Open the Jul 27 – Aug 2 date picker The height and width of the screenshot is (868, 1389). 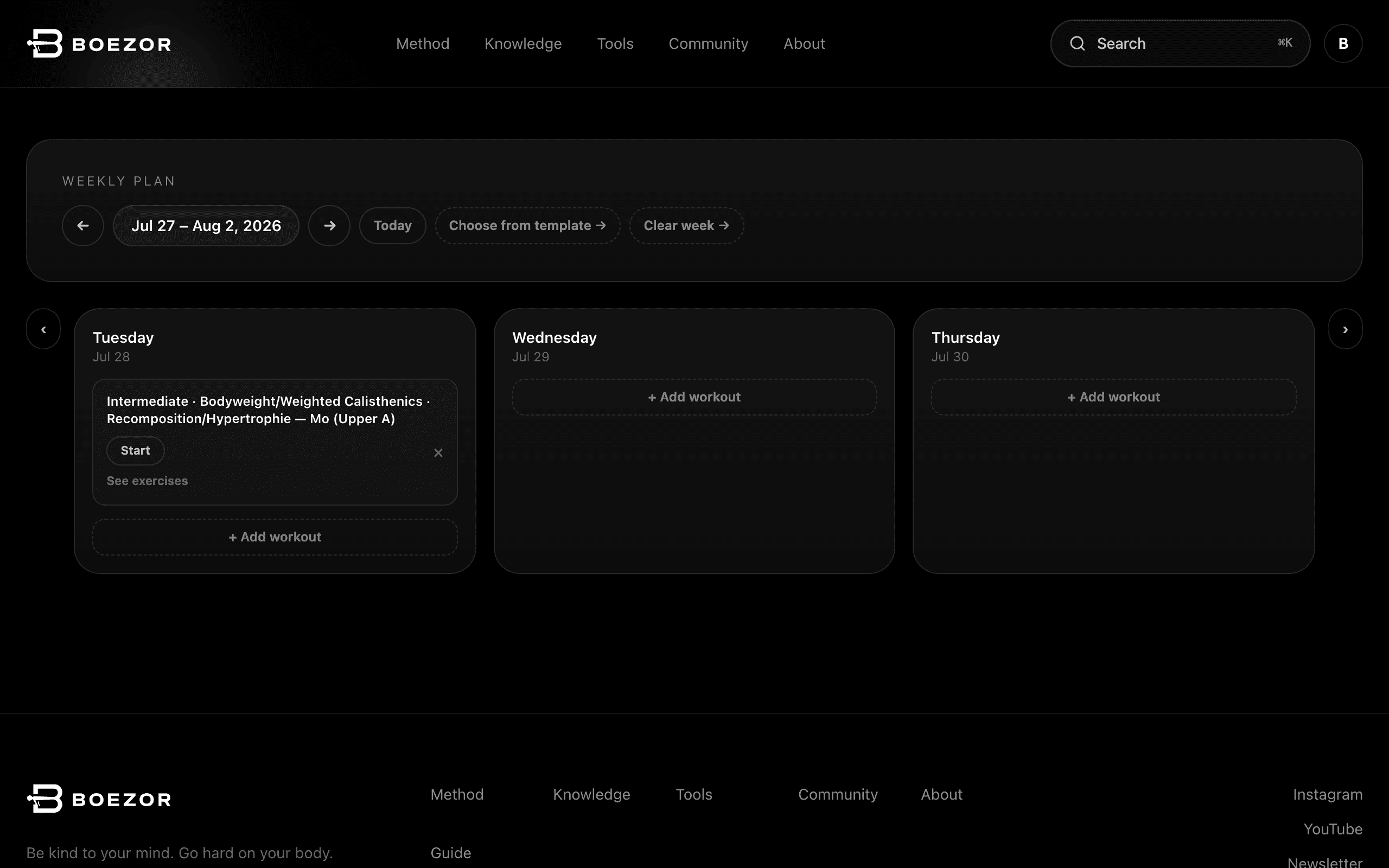click(206, 226)
